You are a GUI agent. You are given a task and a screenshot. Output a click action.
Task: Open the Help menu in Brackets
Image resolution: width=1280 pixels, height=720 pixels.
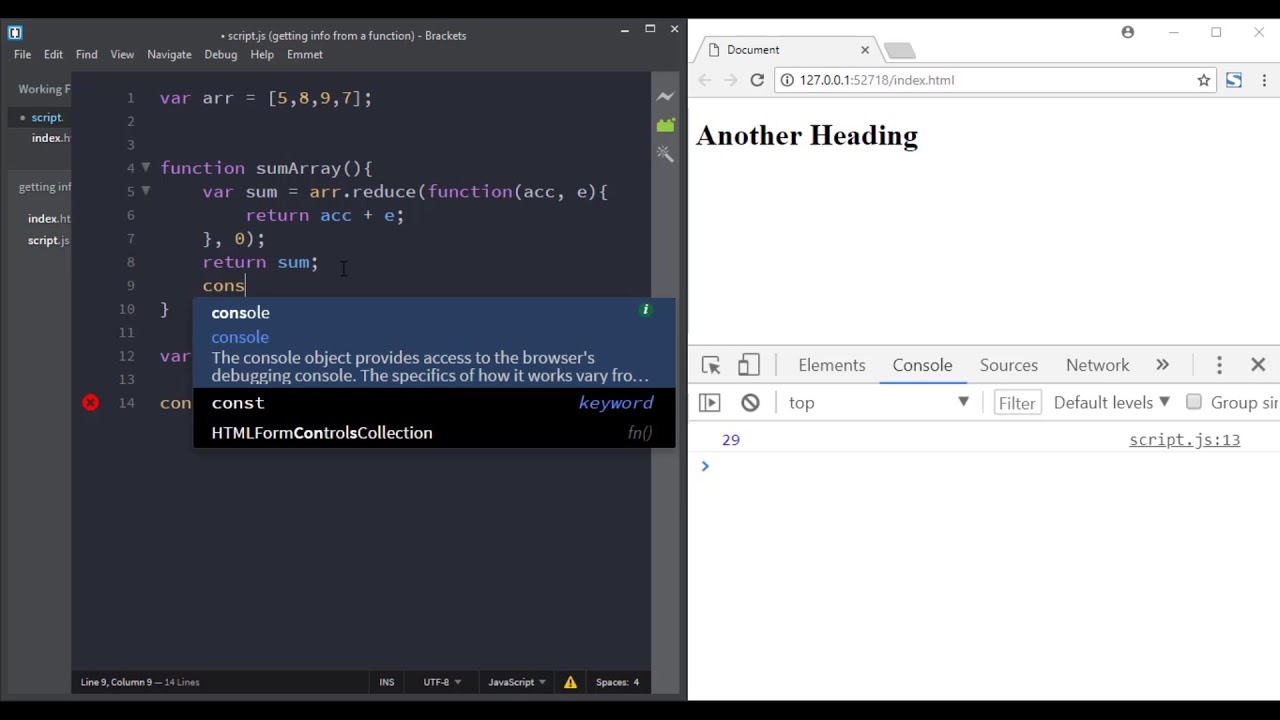click(x=262, y=54)
